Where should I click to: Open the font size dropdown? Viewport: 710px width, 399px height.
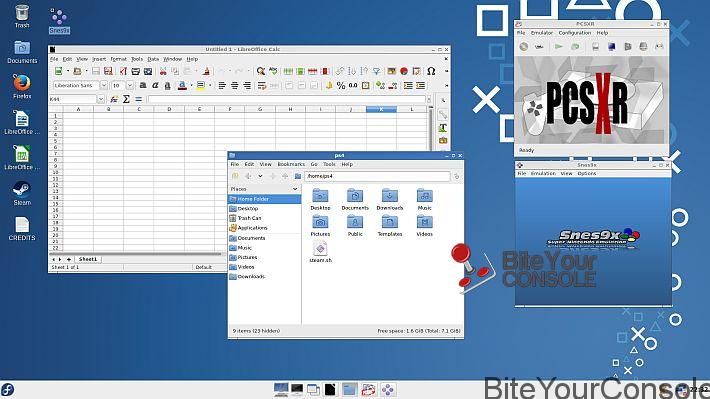[130, 85]
